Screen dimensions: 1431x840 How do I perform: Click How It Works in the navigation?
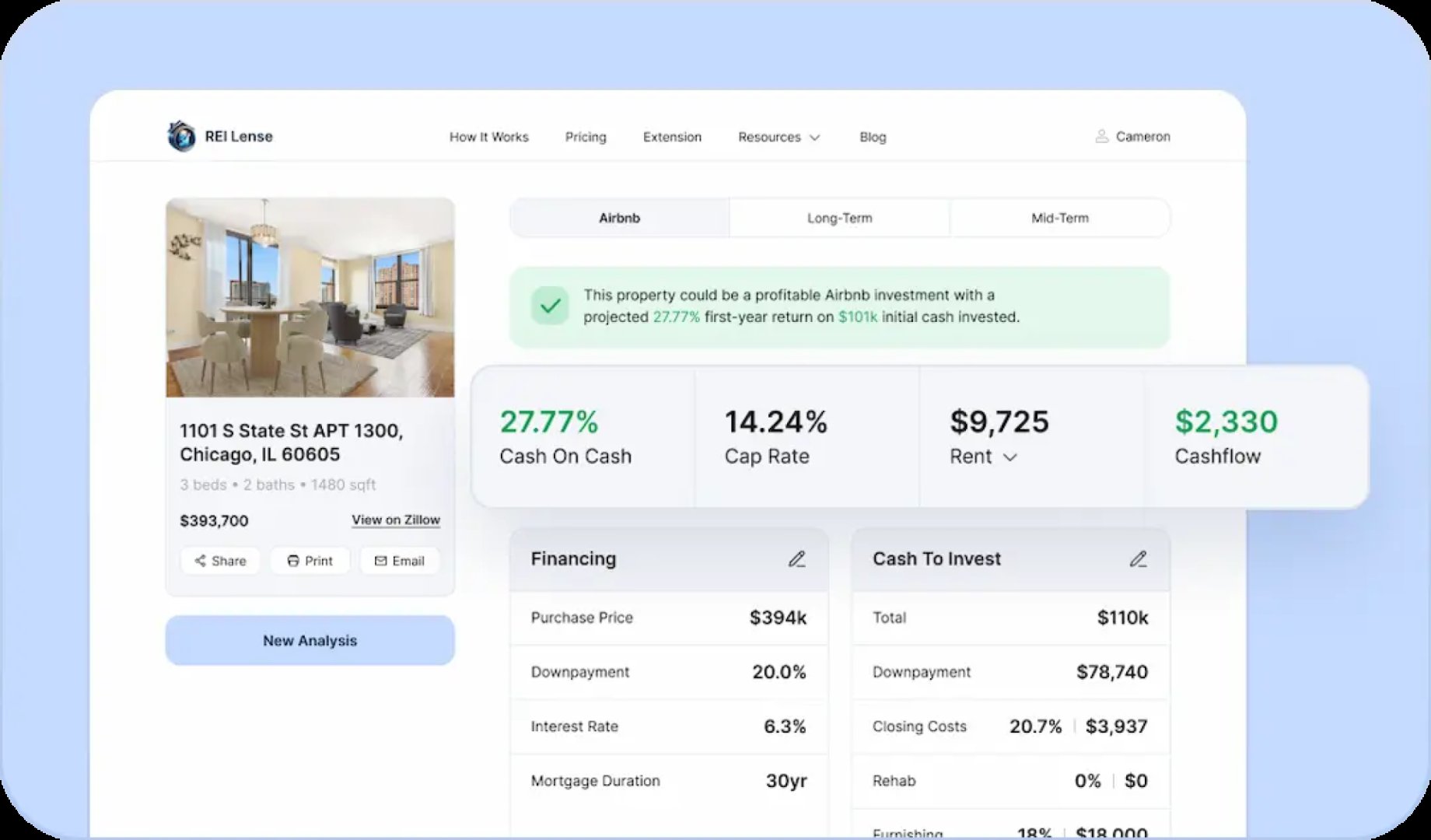coord(488,137)
